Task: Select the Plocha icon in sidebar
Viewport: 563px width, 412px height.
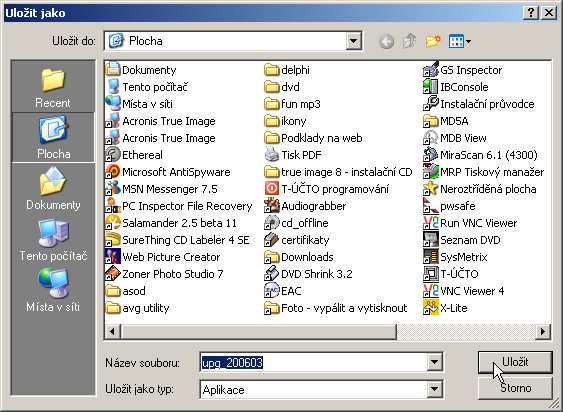Action: [53, 138]
